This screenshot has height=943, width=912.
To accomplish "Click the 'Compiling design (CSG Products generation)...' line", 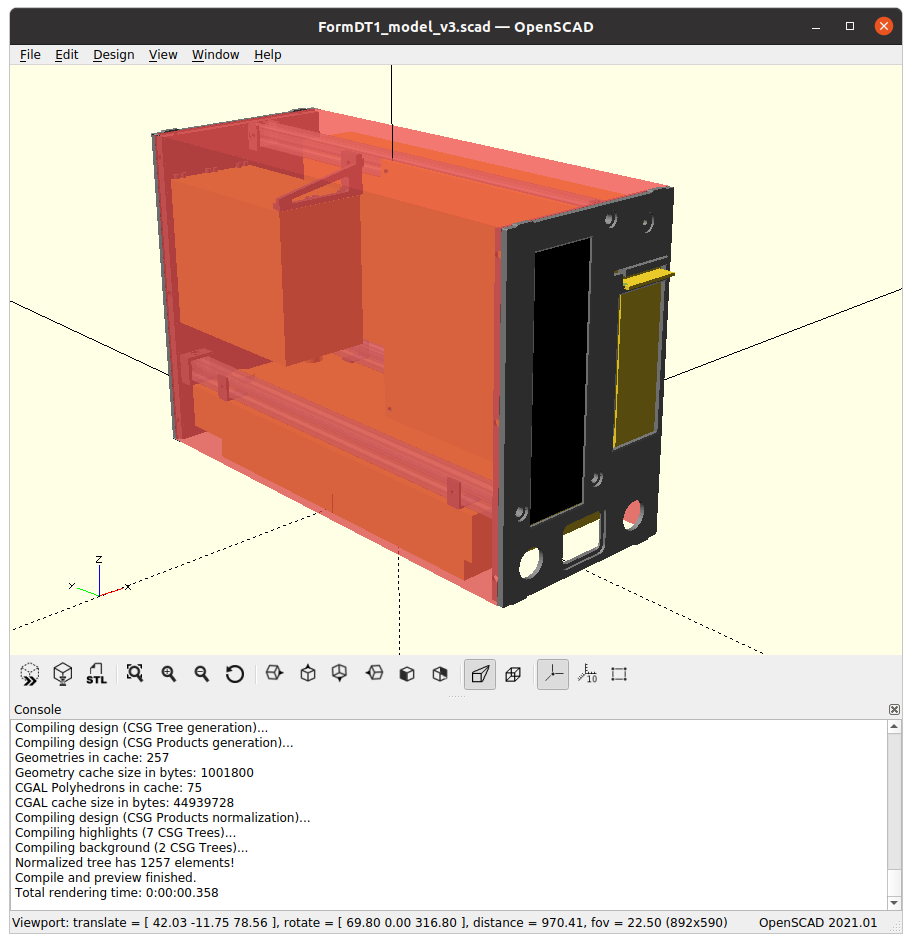I will pyautogui.click(x=154, y=743).
